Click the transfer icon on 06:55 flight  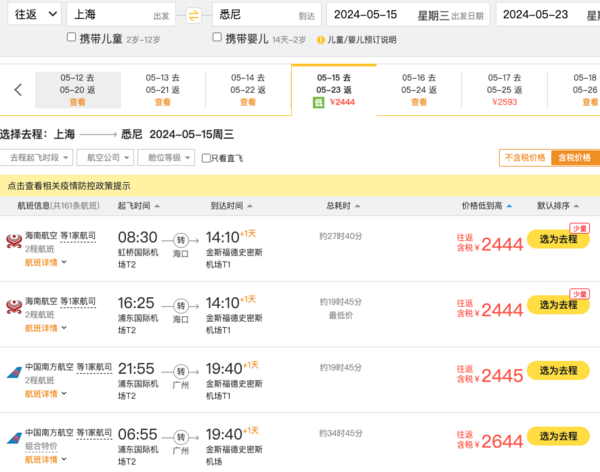pyautogui.click(x=181, y=437)
